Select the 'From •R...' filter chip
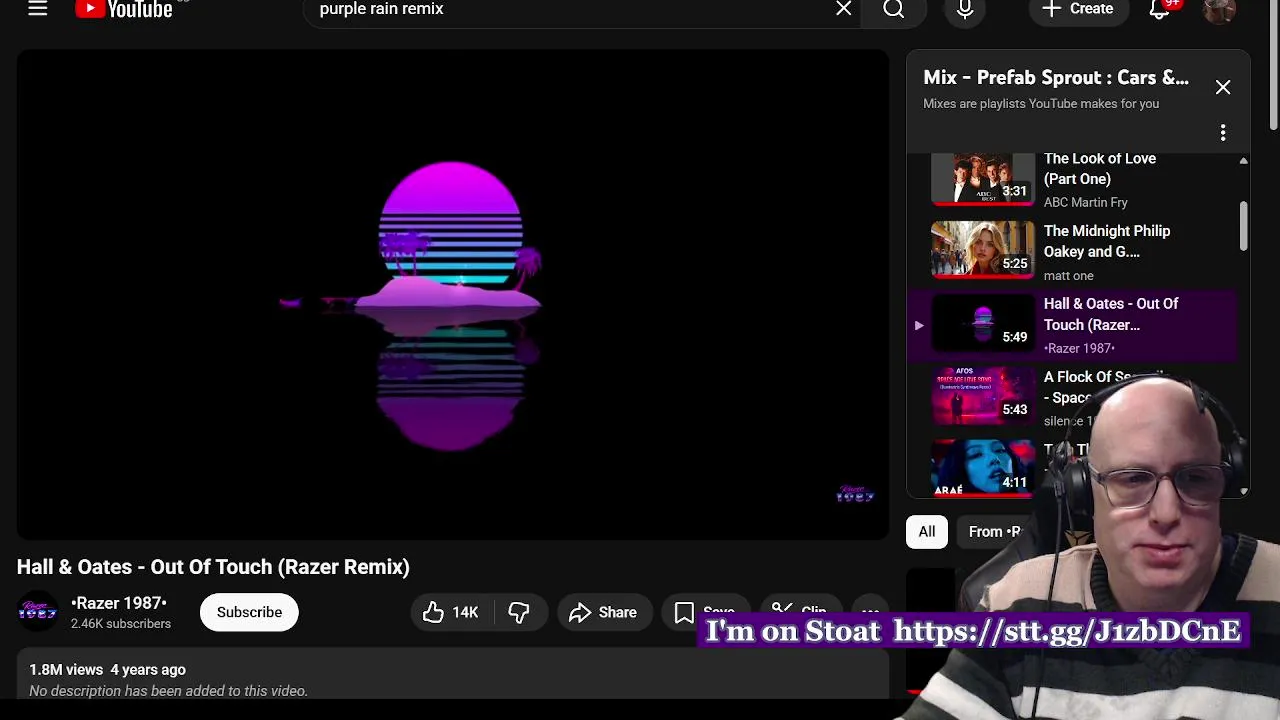Viewport: 1280px width, 720px height. click(x=994, y=532)
